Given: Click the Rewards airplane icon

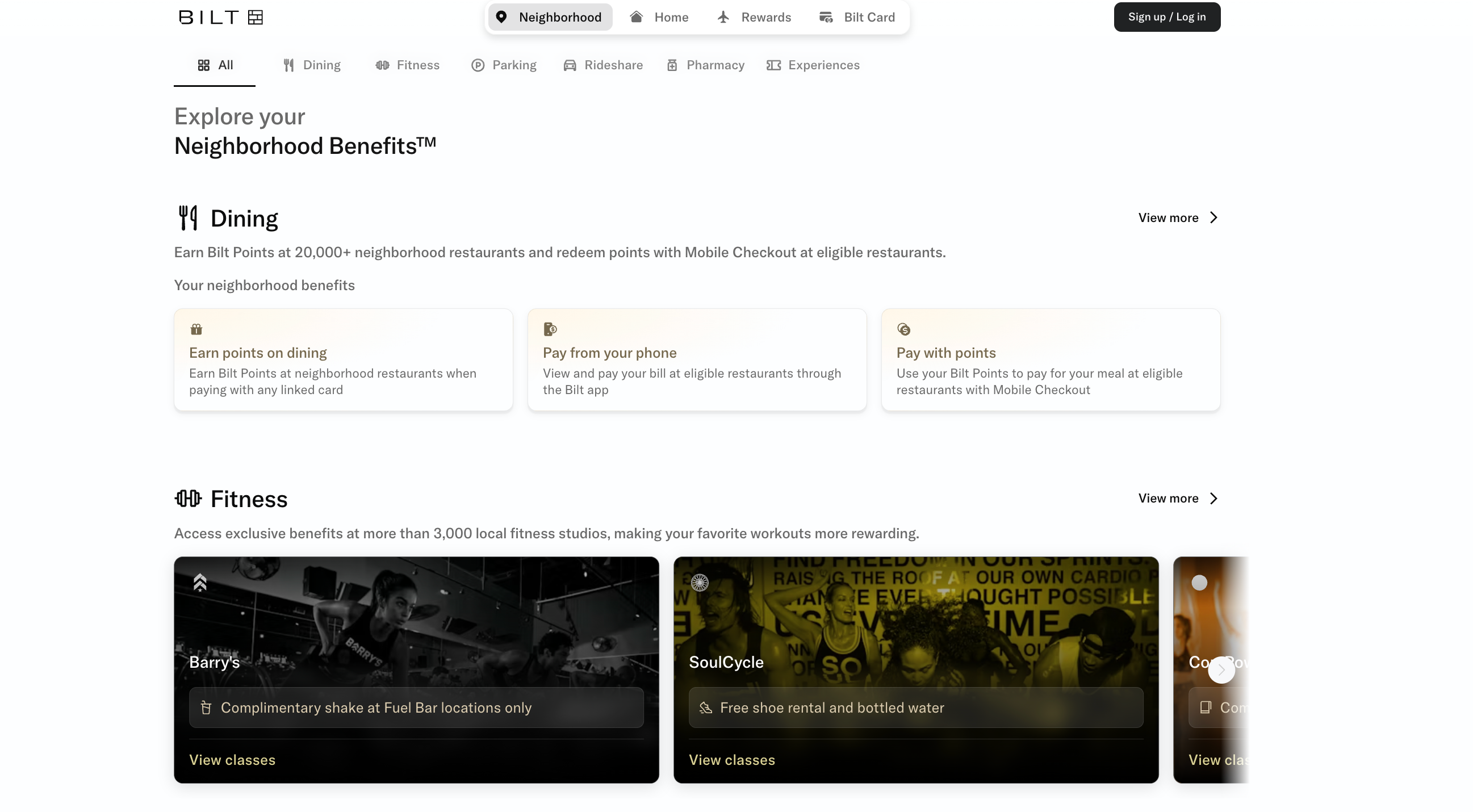Looking at the screenshot, I should point(724,16).
